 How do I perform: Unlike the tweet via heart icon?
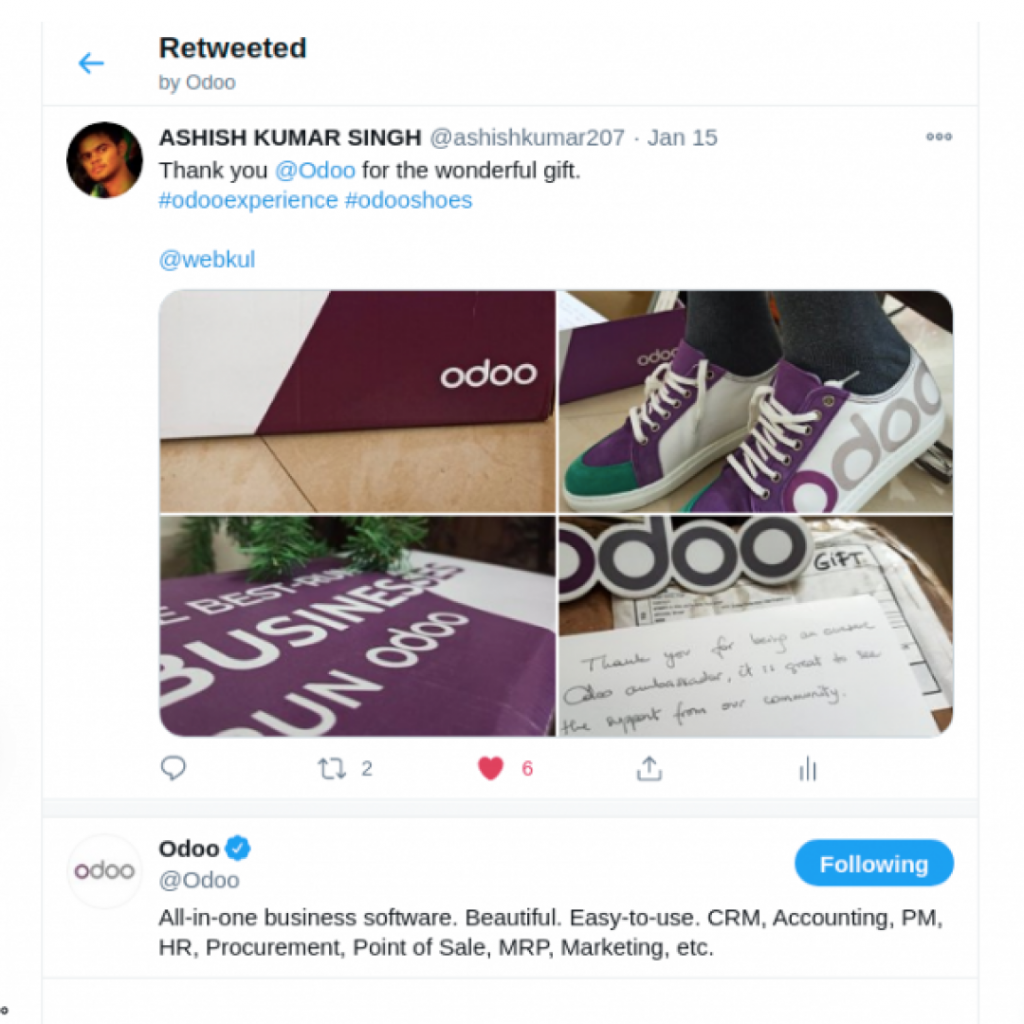(x=490, y=768)
